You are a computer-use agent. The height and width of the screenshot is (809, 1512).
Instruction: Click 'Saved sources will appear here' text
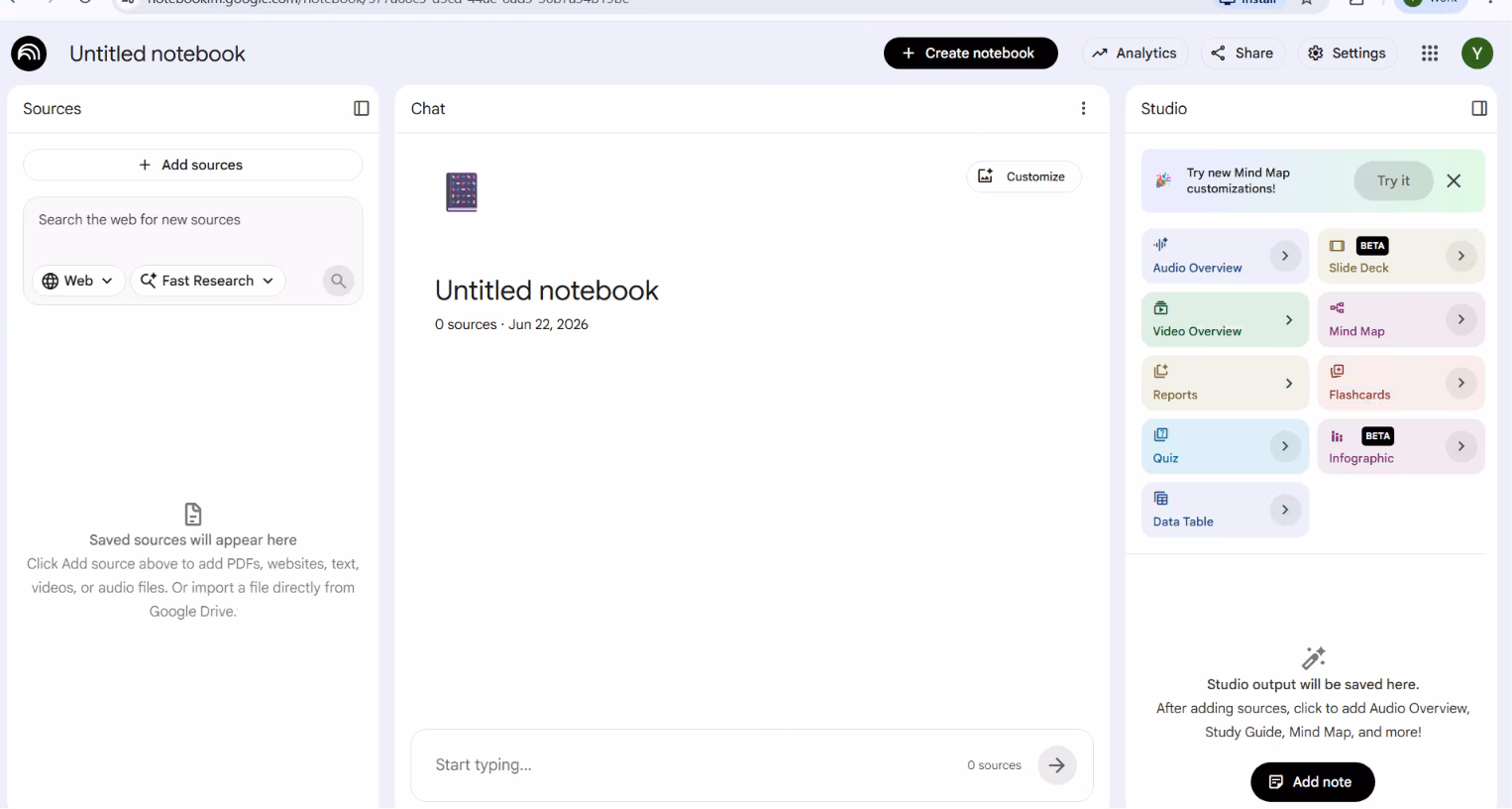click(x=193, y=540)
